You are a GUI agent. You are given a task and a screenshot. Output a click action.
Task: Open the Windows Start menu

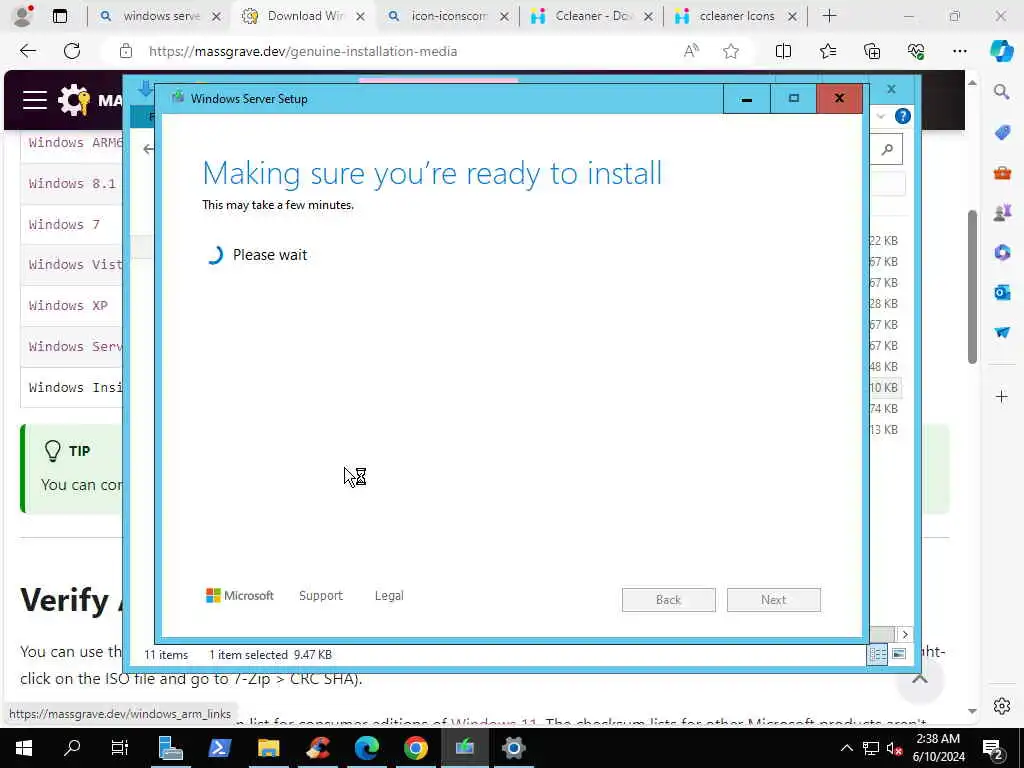pos(24,748)
